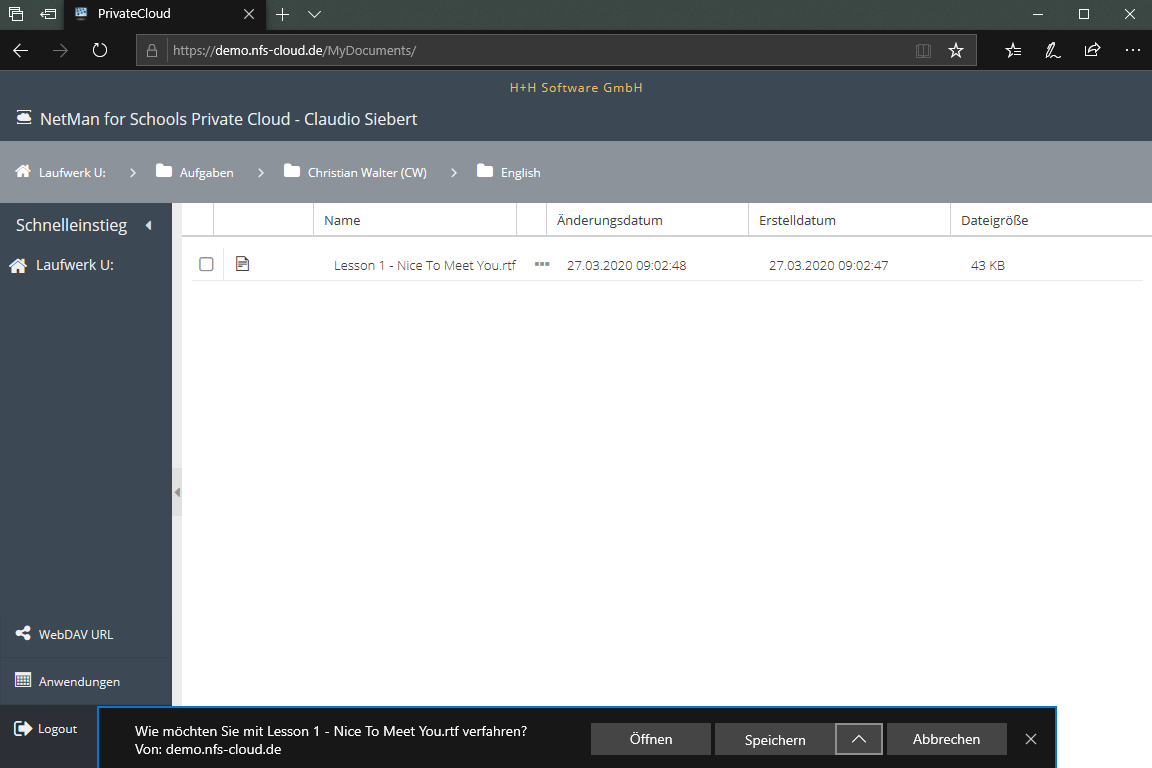Viewport: 1152px width, 768px height.
Task: Open the Christian Walter (CW) breadcrumb folder
Action: pyautogui.click(x=367, y=173)
